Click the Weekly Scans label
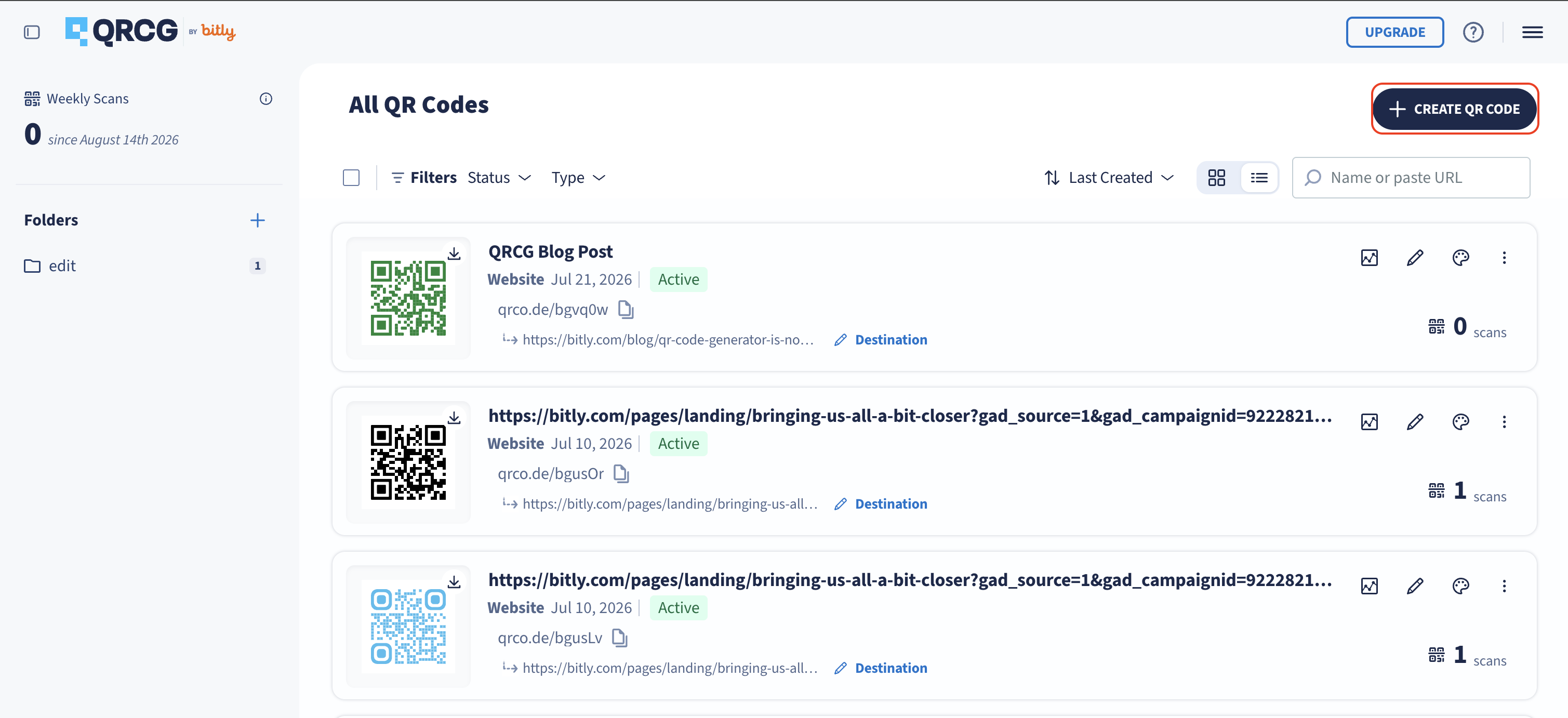Image resolution: width=1568 pixels, height=718 pixels. [x=88, y=99]
